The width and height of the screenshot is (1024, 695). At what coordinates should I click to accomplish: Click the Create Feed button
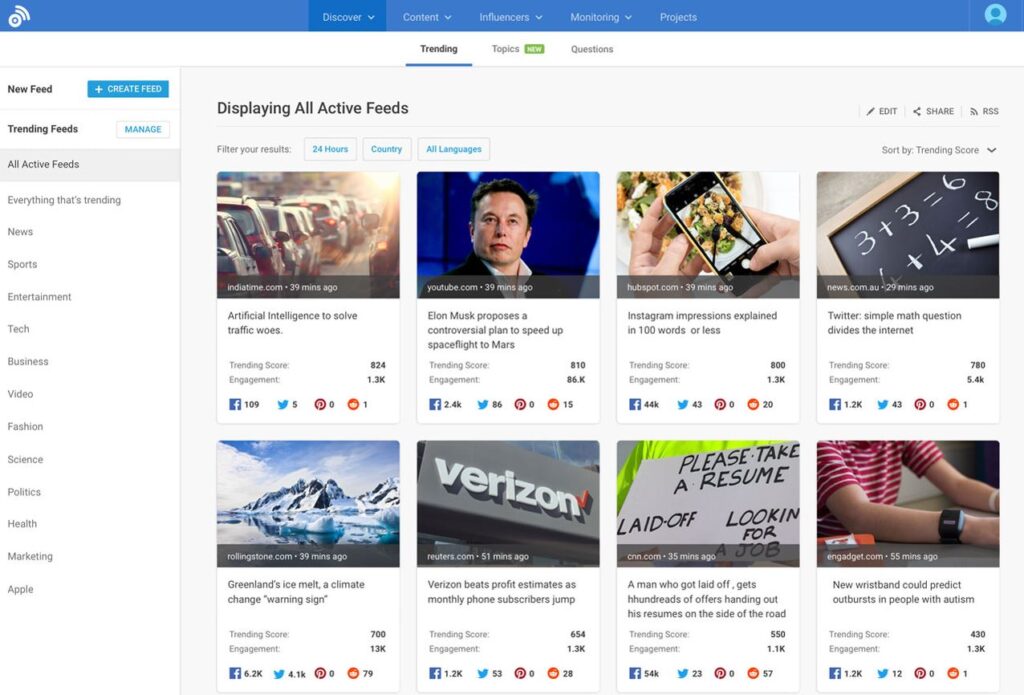pos(128,88)
